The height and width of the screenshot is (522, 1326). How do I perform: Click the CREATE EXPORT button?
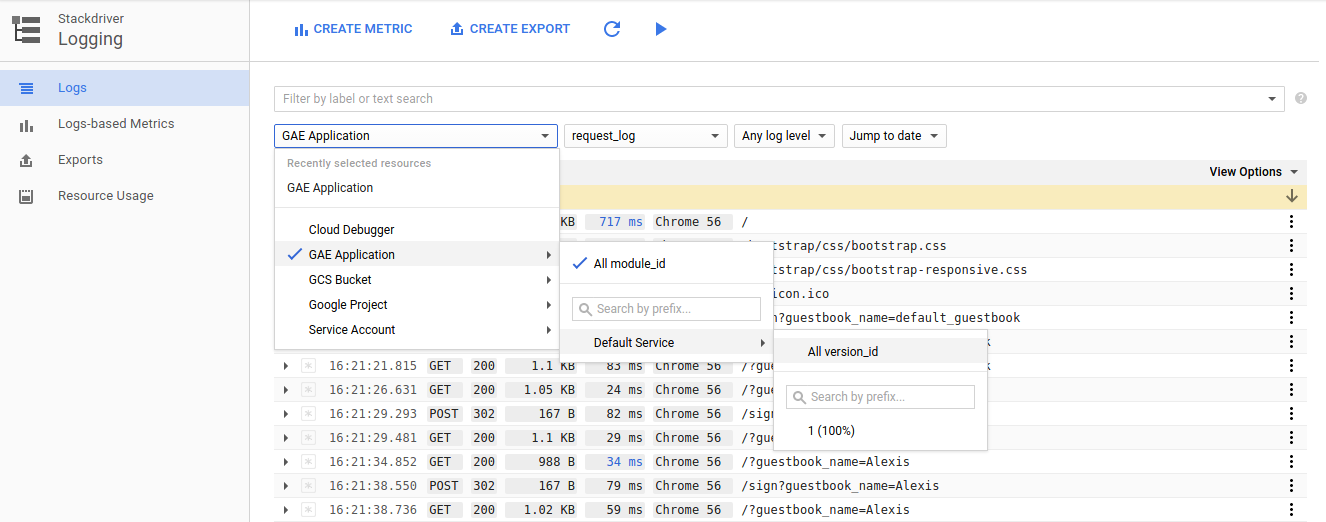(x=510, y=29)
